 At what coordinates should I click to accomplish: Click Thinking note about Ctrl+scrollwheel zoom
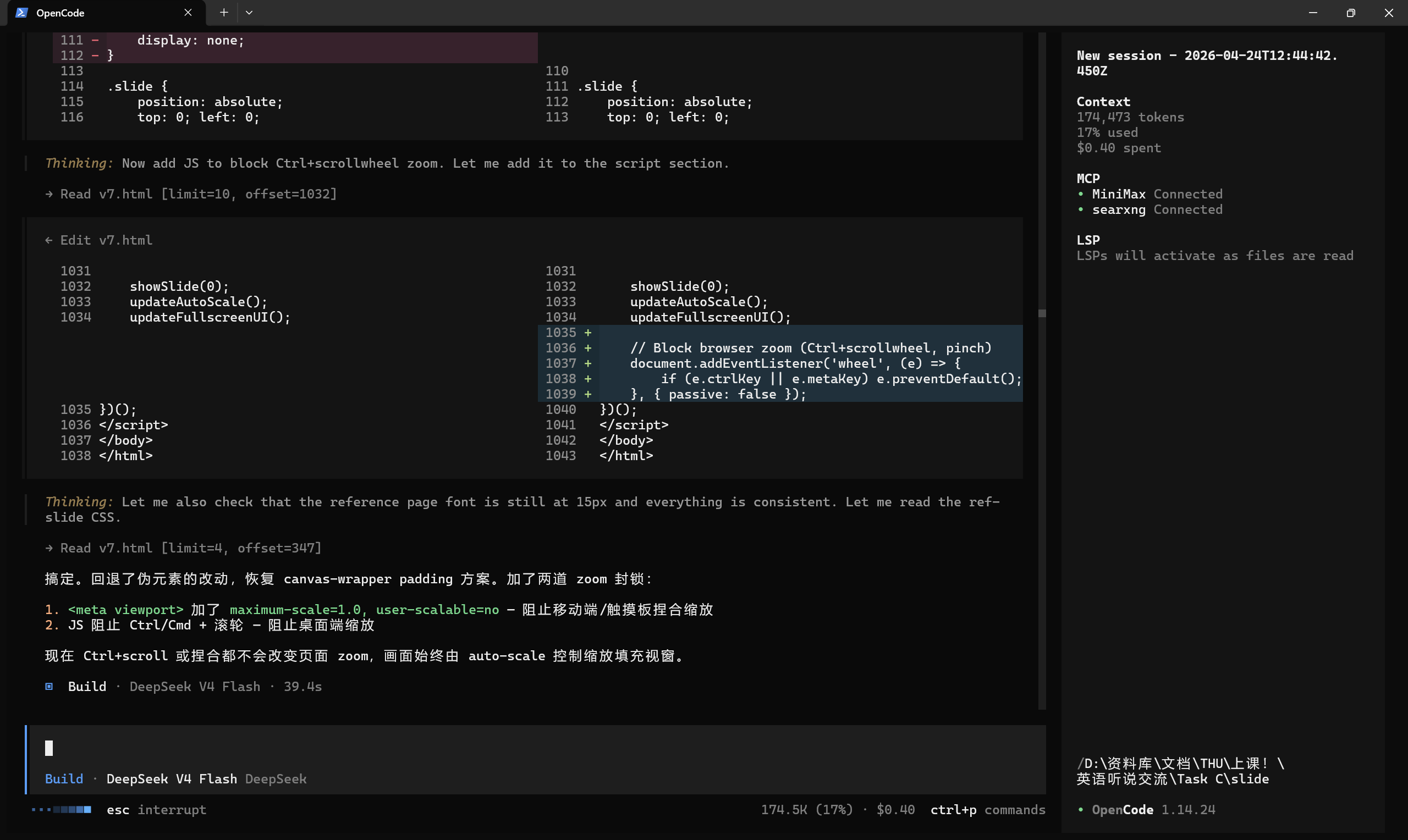pyautogui.click(x=387, y=163)
